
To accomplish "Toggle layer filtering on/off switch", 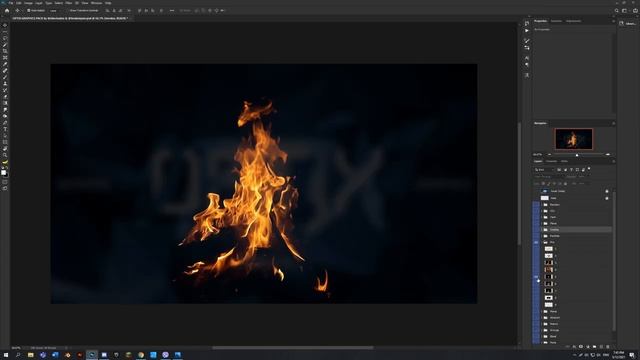I will pos(589,169).
